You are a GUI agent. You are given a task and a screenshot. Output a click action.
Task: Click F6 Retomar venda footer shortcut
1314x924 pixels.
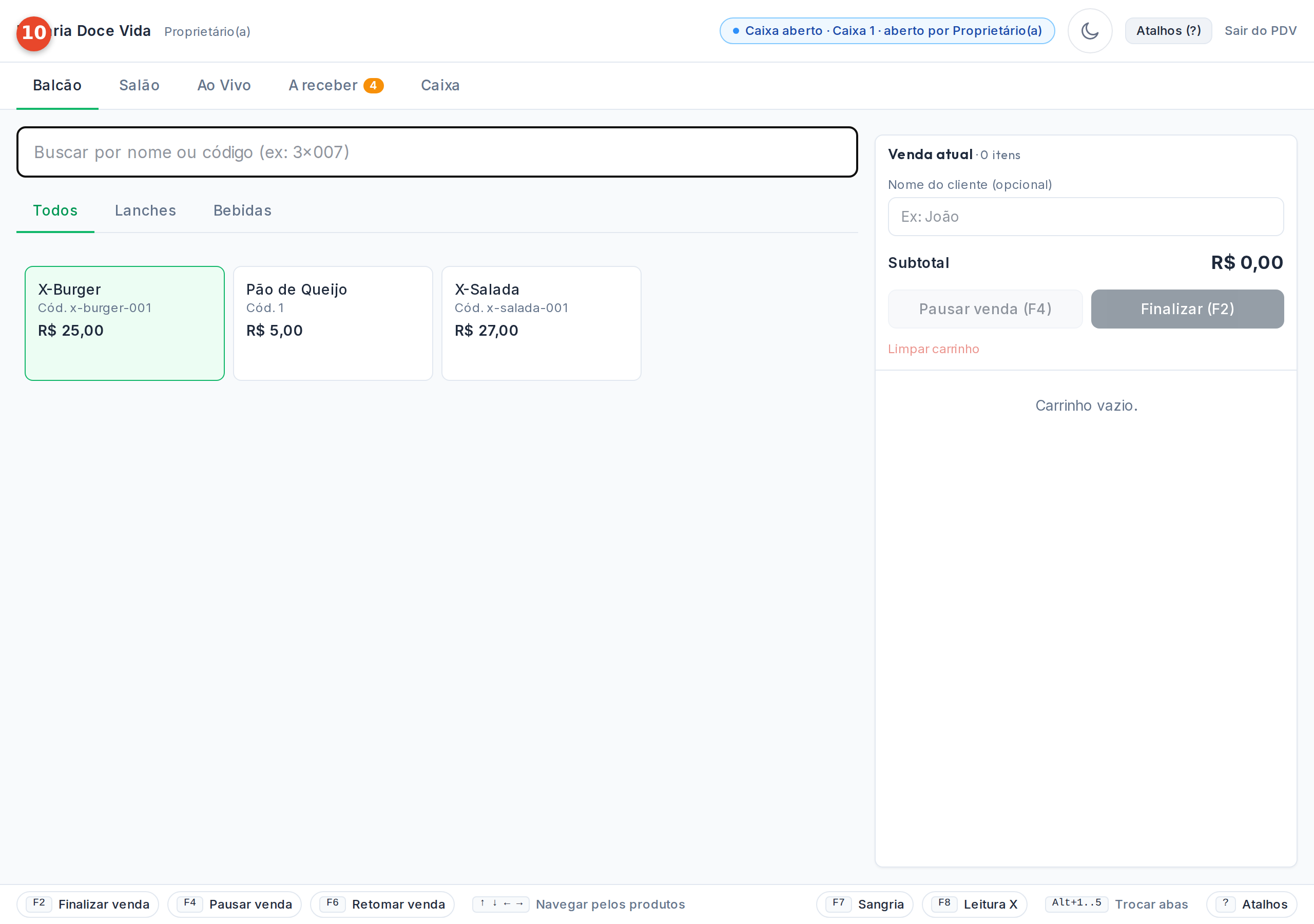pos(382,904)
